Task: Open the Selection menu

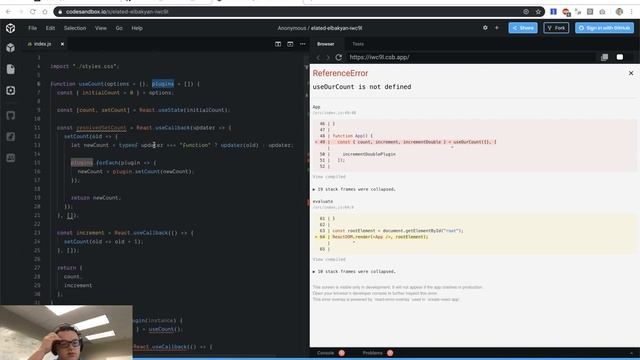Action: 75,28
